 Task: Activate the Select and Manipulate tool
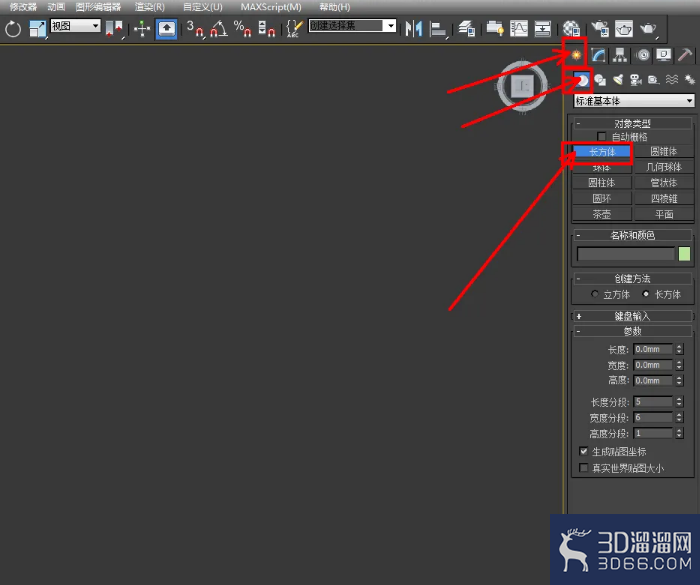tap(142, 29)
